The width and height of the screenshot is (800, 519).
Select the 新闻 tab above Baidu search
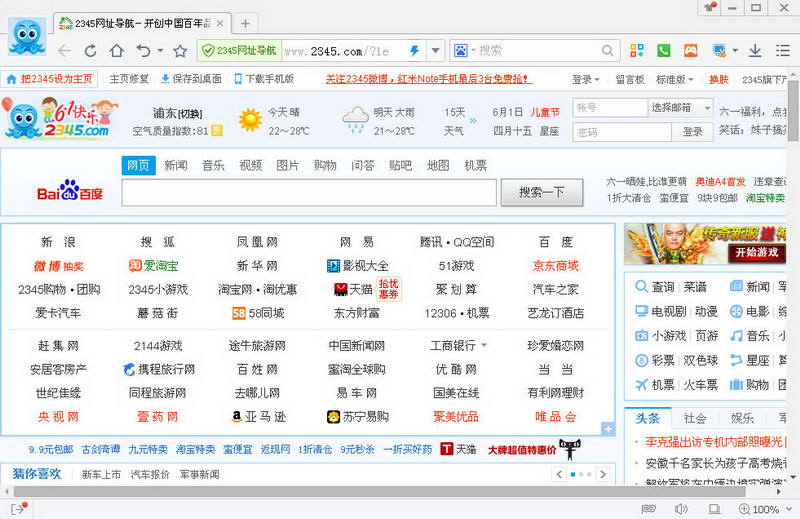tap(175, 165)
